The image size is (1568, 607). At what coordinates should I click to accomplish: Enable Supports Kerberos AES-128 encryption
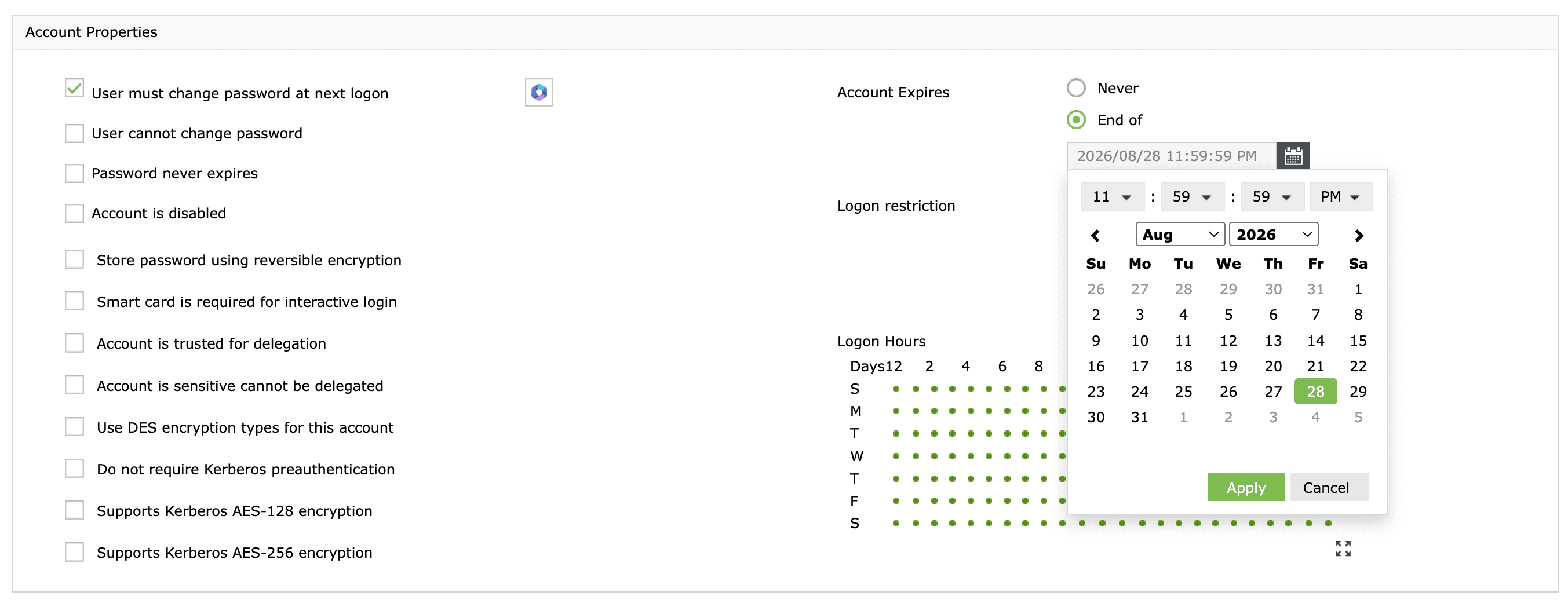pyautogui.click(x=74, y=510)
